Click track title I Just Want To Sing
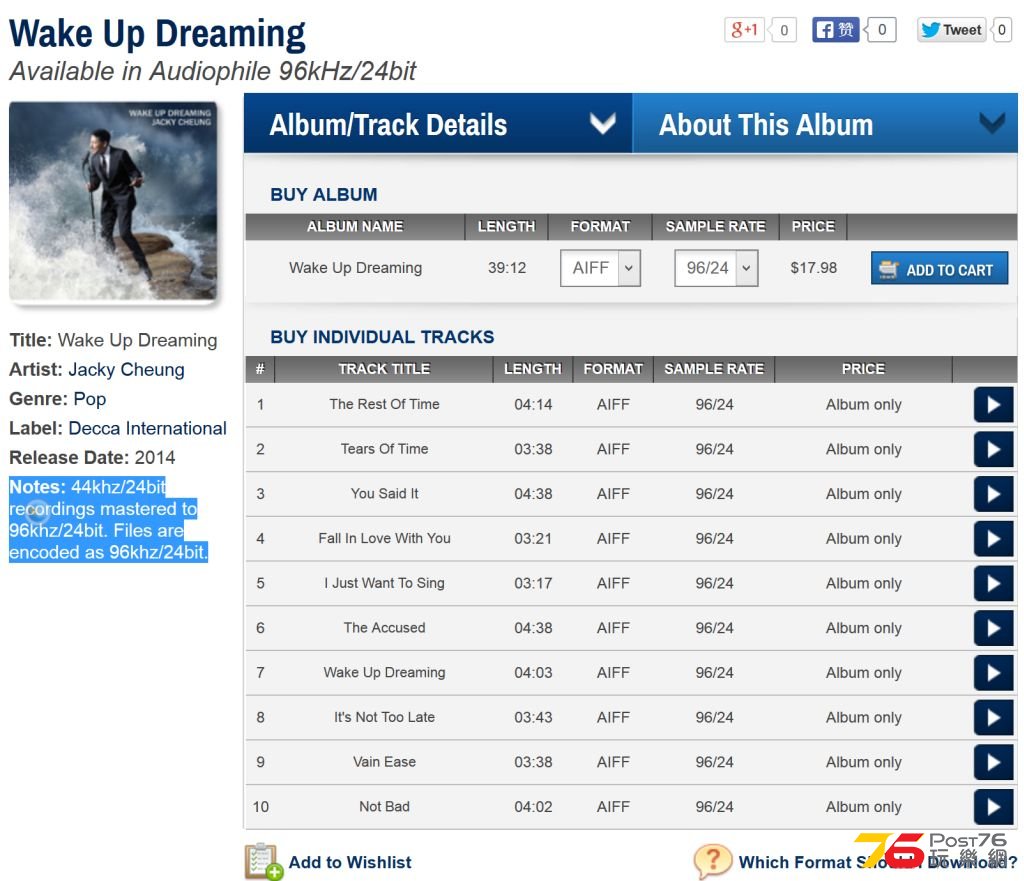This screenshot has height=881, width=1024. point(384,583)
